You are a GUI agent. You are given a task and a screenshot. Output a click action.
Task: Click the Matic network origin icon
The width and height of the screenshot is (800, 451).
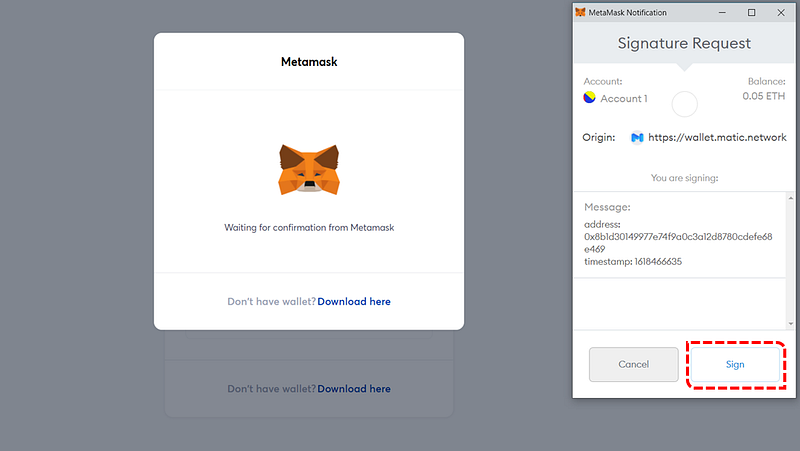coord(637,138)
